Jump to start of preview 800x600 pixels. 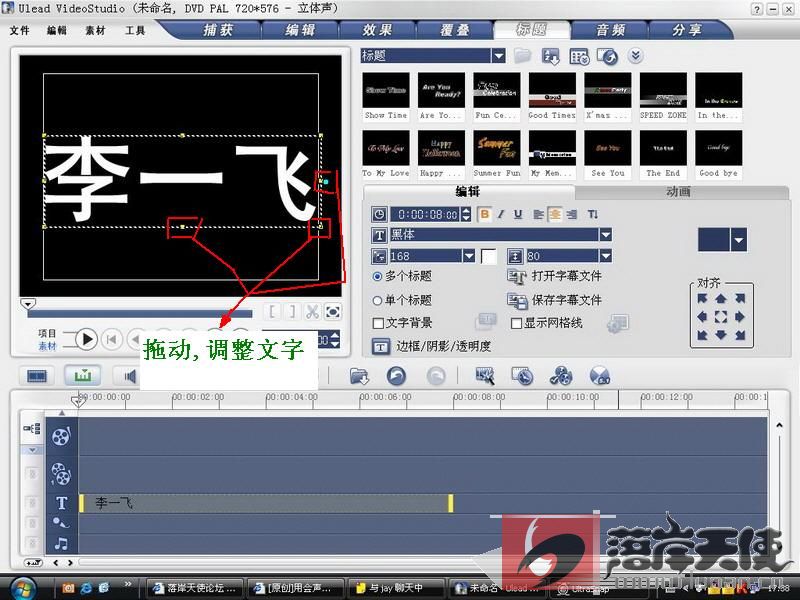(111, 339)
